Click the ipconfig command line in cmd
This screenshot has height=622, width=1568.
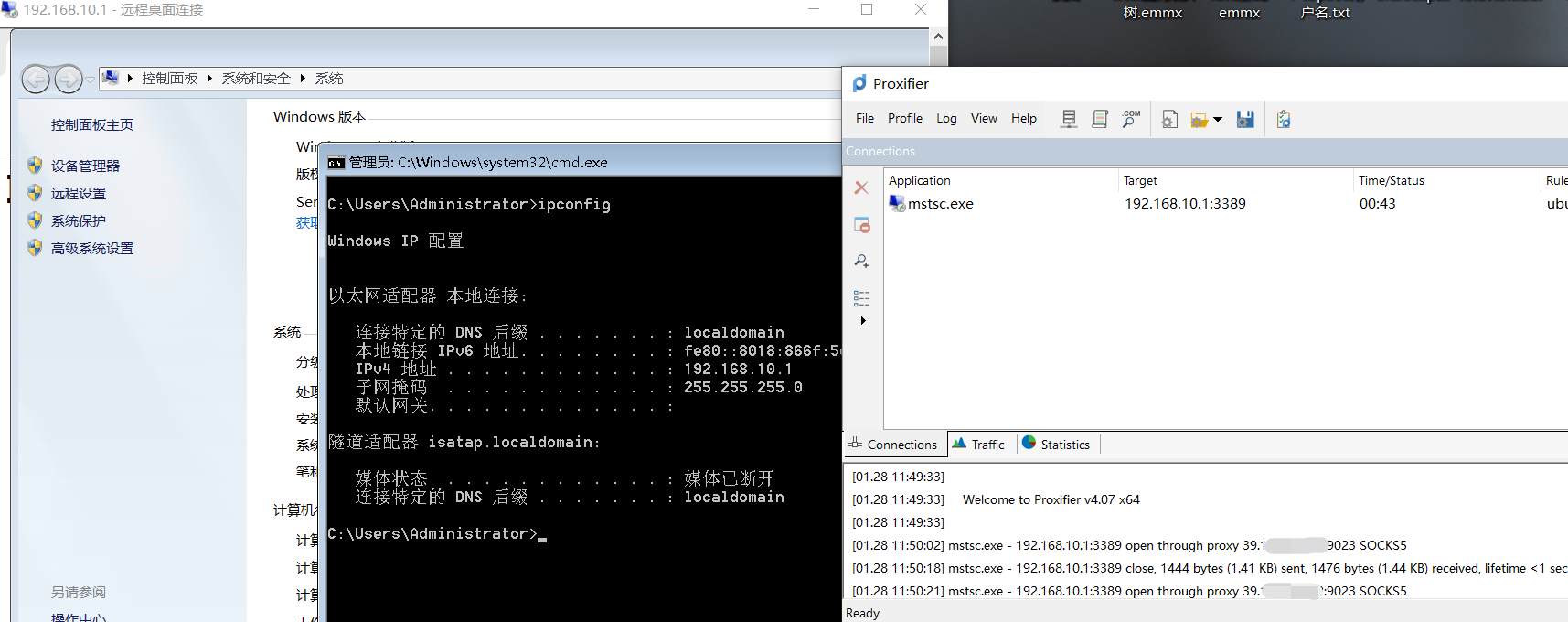[x=469, y=204]
